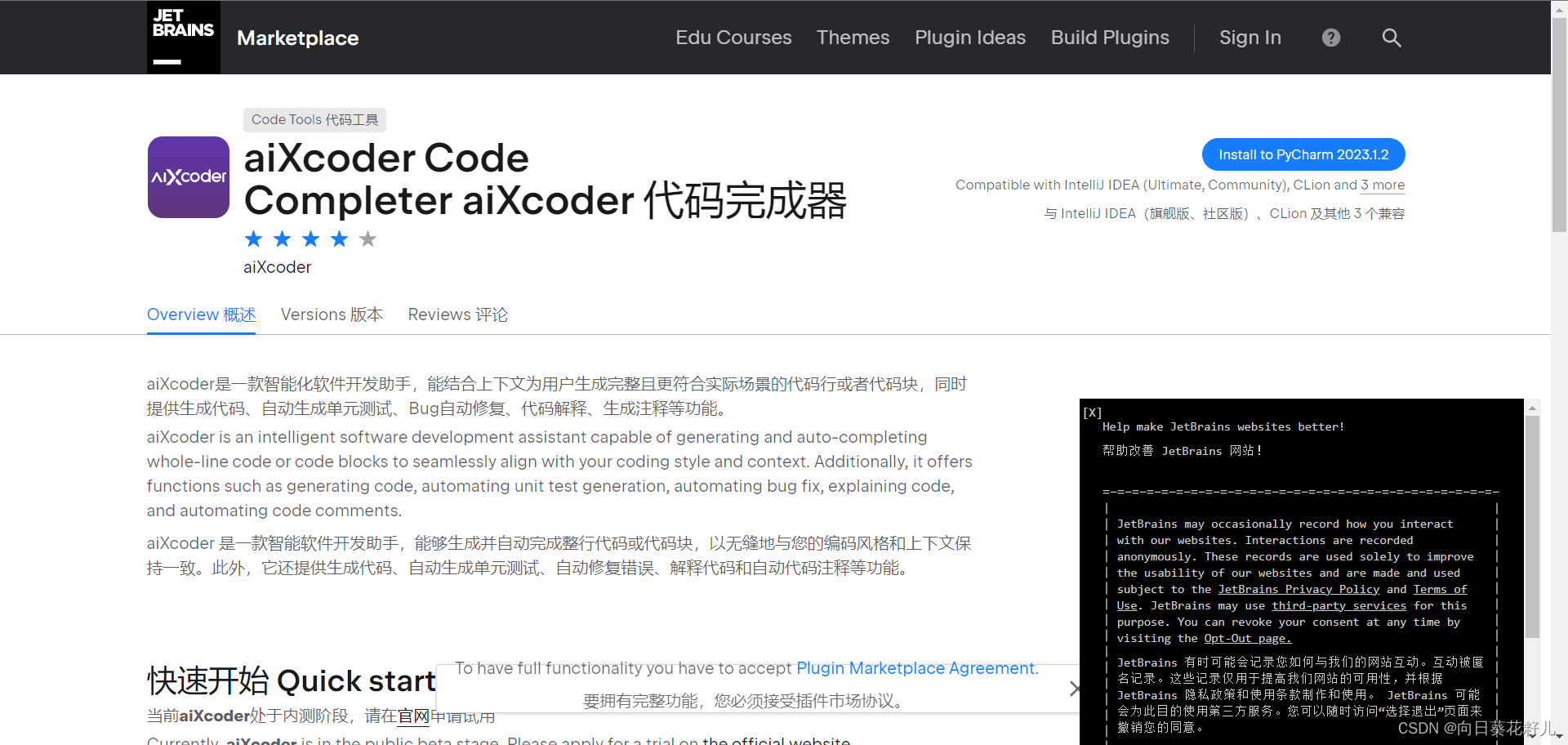Click the 快速开始 Quick start heading

(291, 680)
